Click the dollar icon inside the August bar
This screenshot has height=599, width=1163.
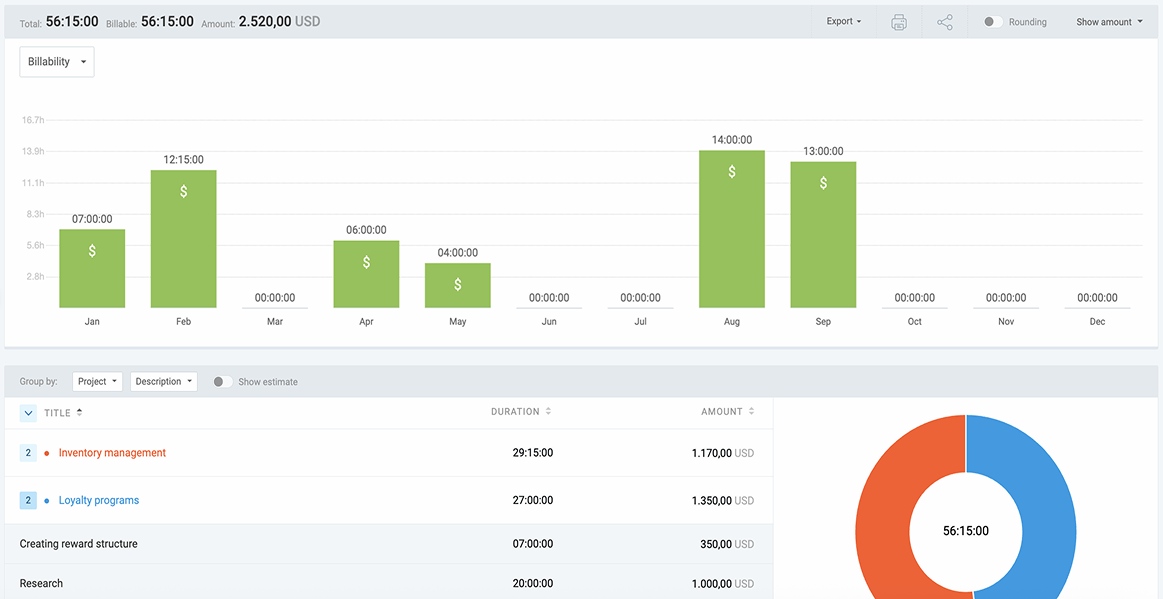tap(731, 170)
